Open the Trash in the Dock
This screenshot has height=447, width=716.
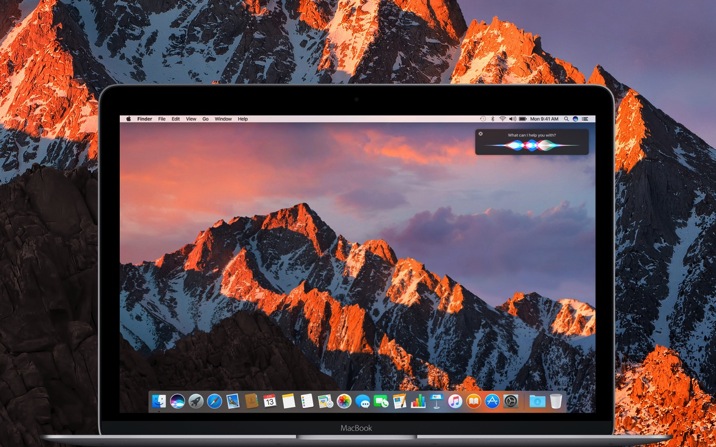pos(556,401)
